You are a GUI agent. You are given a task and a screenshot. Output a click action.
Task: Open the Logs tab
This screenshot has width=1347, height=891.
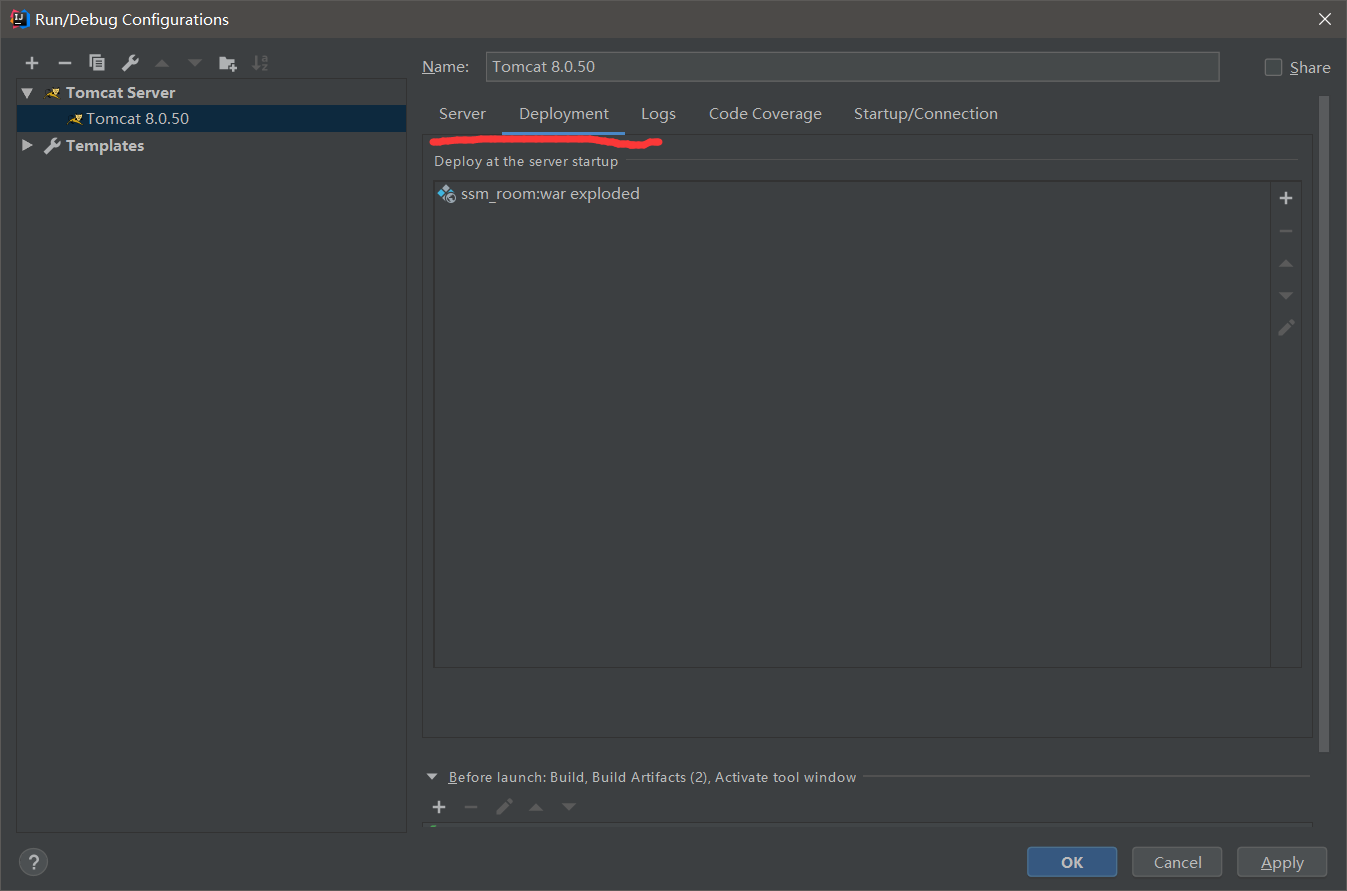[x=658, y=114]
